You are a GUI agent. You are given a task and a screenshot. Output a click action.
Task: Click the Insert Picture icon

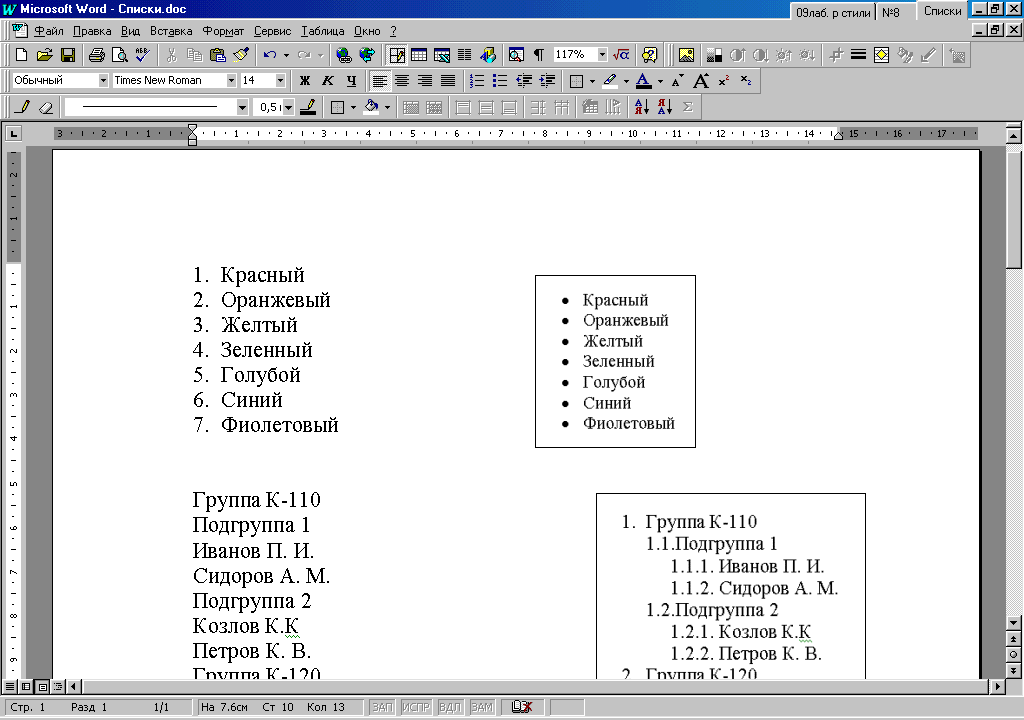point(686,55)
